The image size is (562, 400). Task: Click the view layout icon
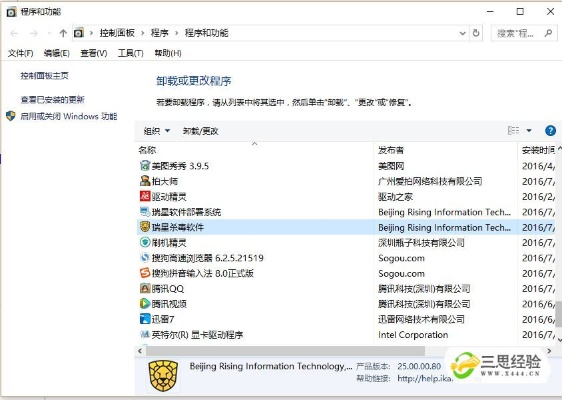pos(513,130)
